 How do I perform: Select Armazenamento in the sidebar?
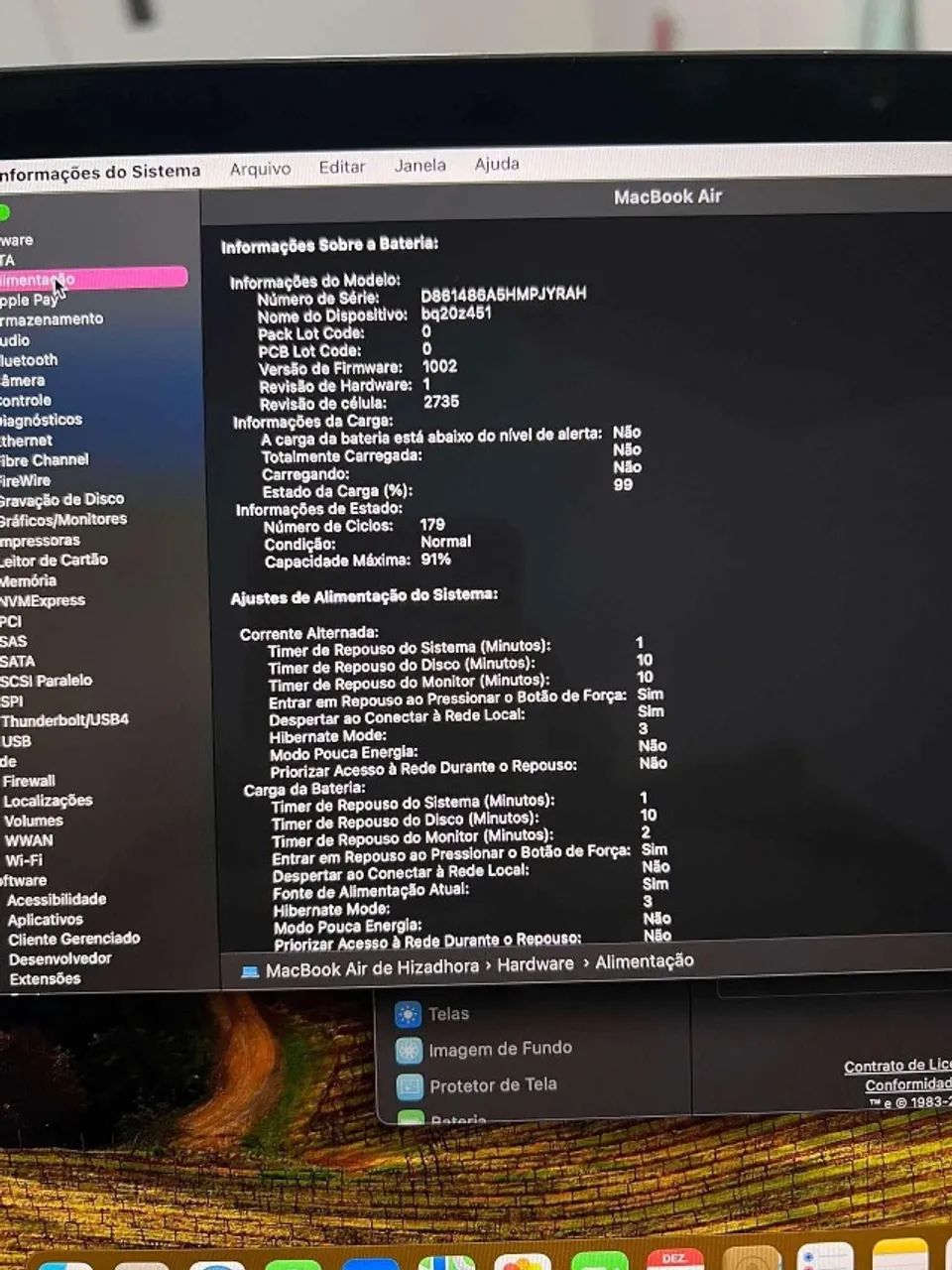52,319
